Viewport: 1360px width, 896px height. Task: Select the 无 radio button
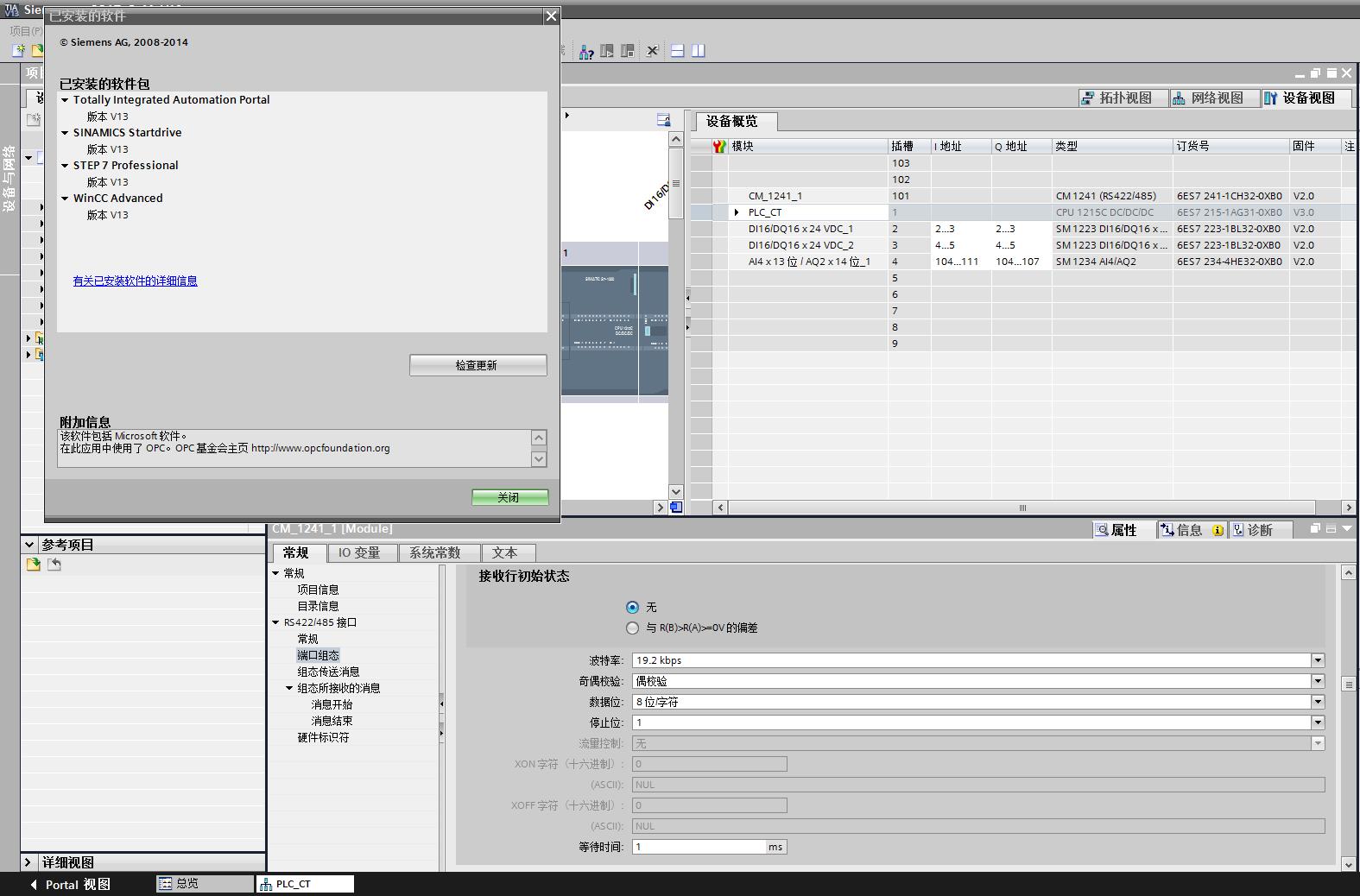click(633, 608)
